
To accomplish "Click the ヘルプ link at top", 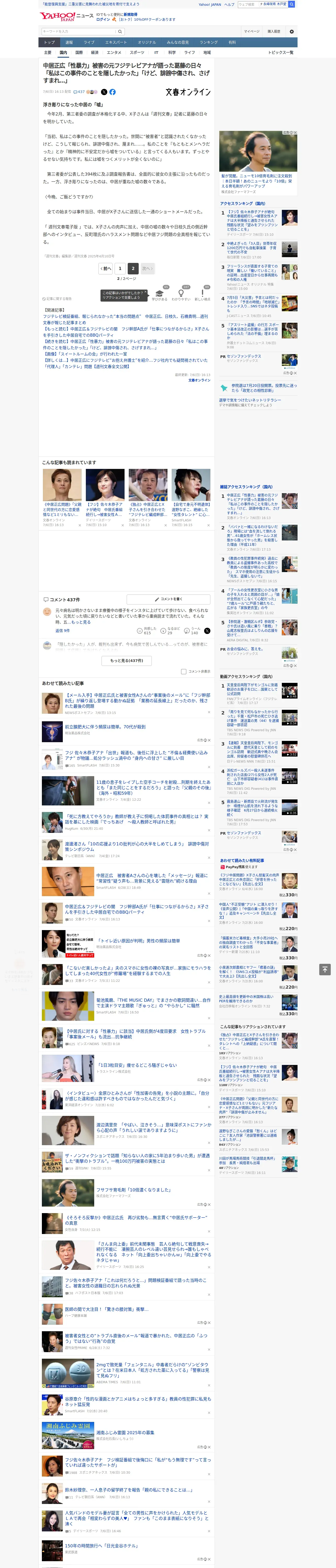I will [229, 4].
